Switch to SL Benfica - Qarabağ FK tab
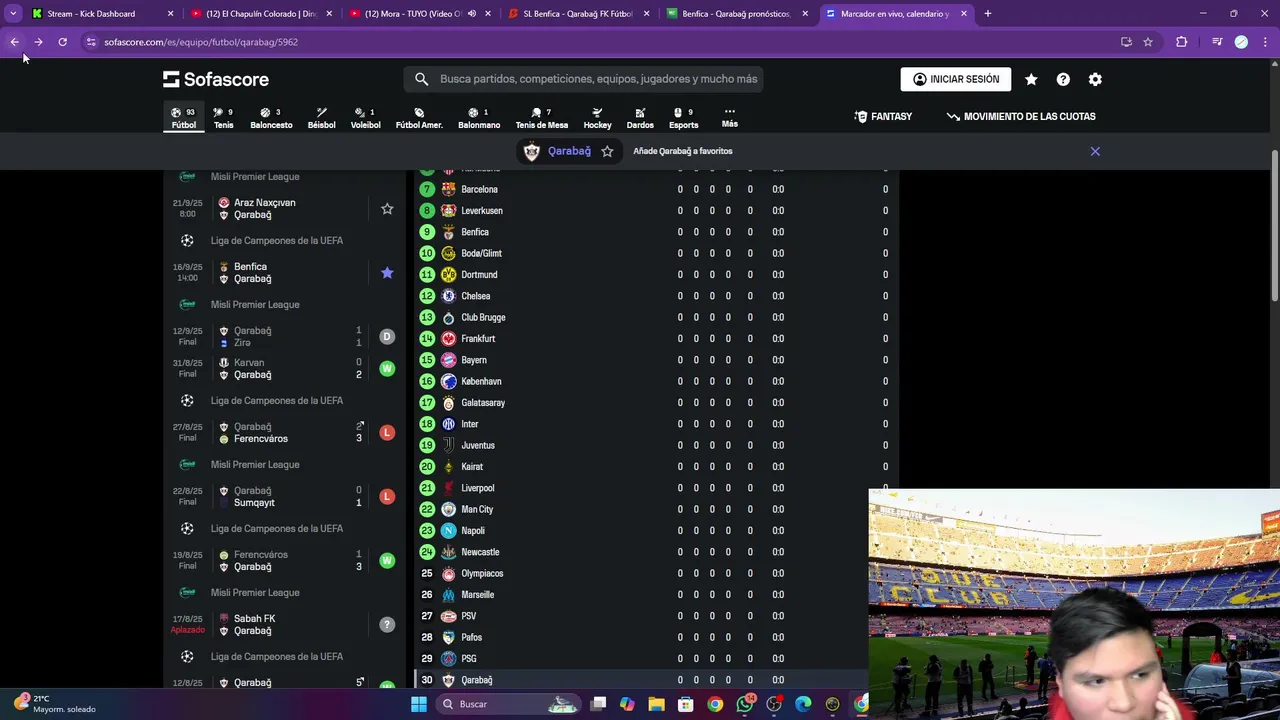This screenshot has height=720, width=1280. click(x=578, y=14)
